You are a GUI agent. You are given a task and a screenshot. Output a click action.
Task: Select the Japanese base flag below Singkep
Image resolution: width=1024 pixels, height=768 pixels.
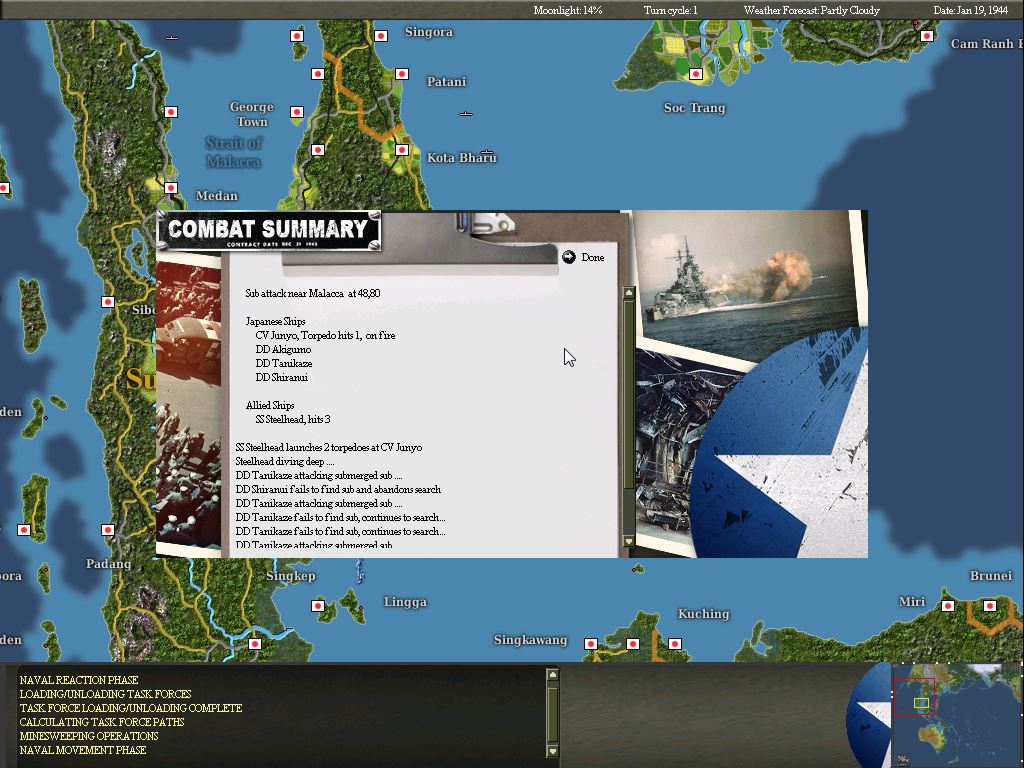pyautogui.click(x=255, y=643)
